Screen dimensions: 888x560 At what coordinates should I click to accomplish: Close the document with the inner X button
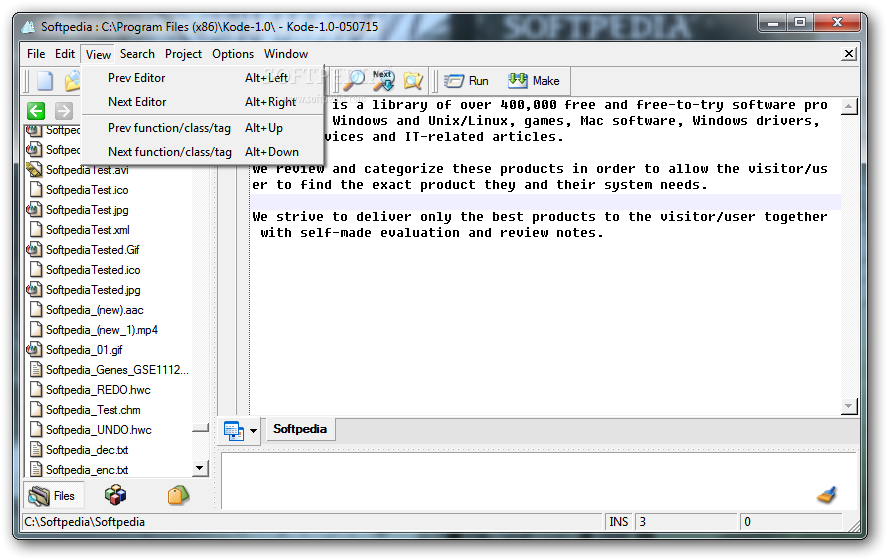(x=848, y=54)
